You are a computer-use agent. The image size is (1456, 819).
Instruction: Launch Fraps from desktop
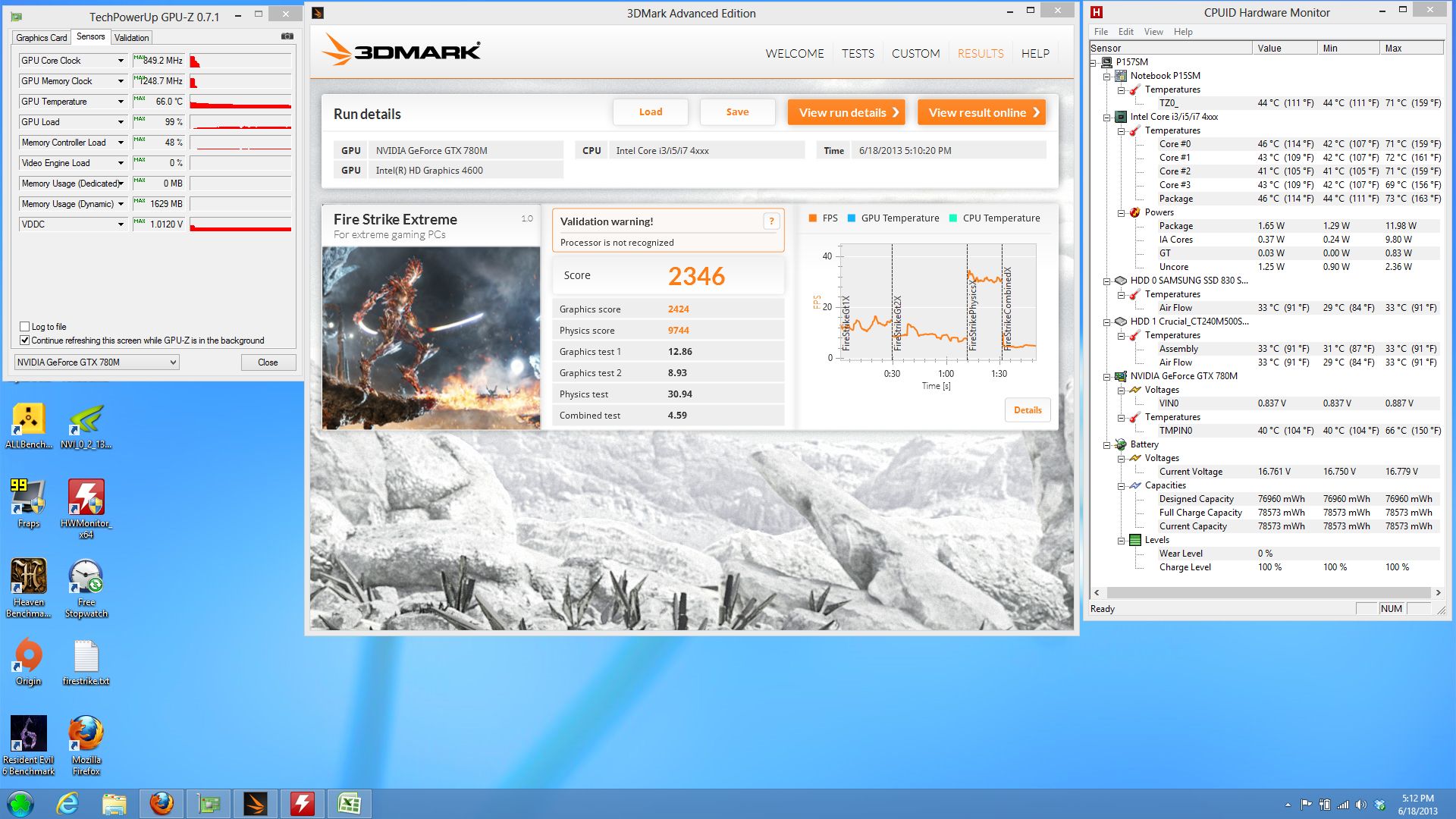coord(29,504)
